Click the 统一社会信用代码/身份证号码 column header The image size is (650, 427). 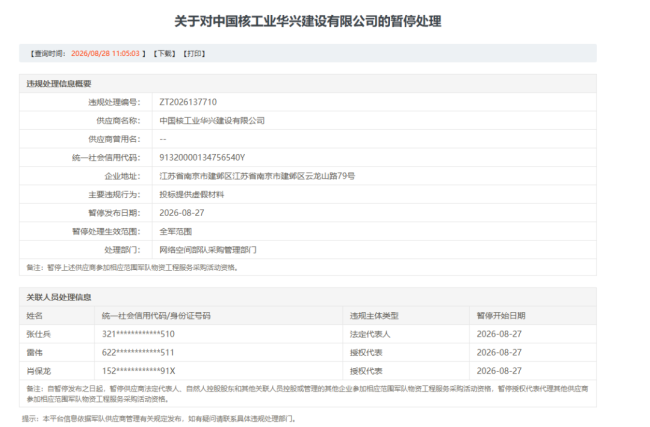[x=156, y=316]
